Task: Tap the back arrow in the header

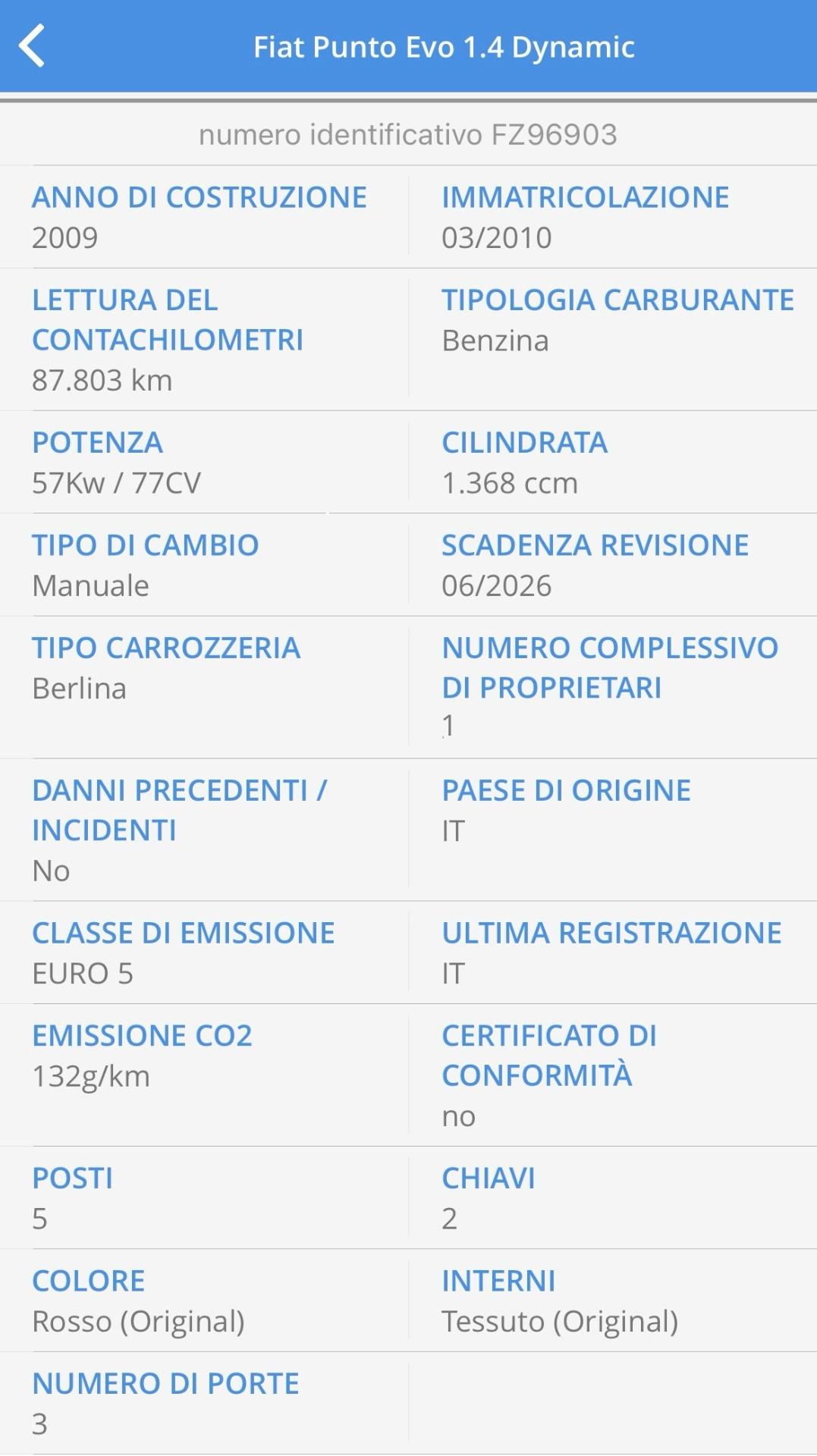Action: [x=33, y=47]
